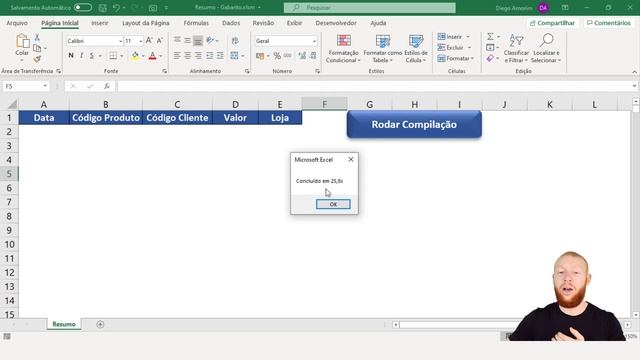640x360 pixels.
Task: Open the Arquivo menu
Action: pyautogui.click(x=17, y=23)
